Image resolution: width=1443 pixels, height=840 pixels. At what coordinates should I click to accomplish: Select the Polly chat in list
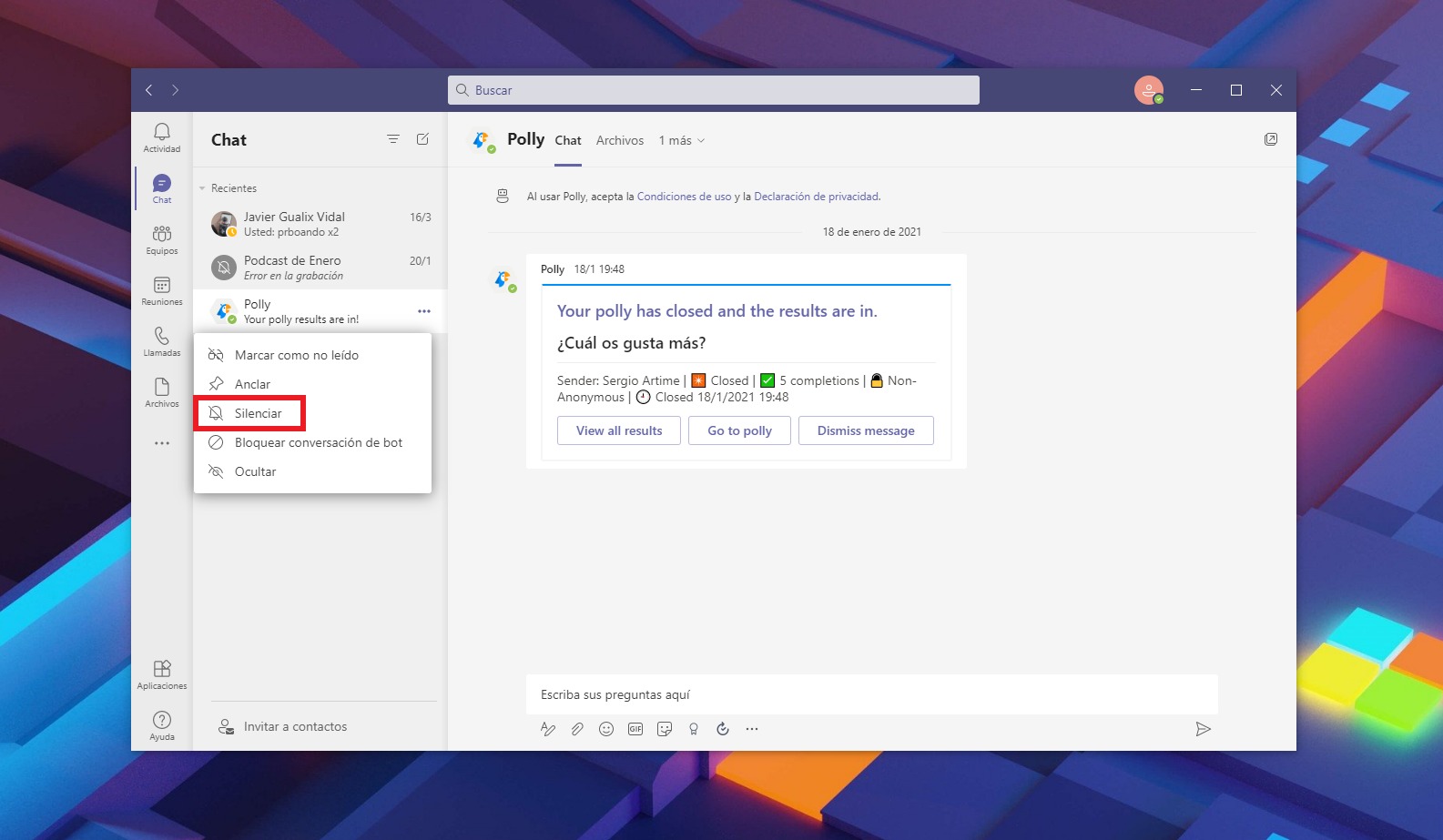(x=320, y=311)
